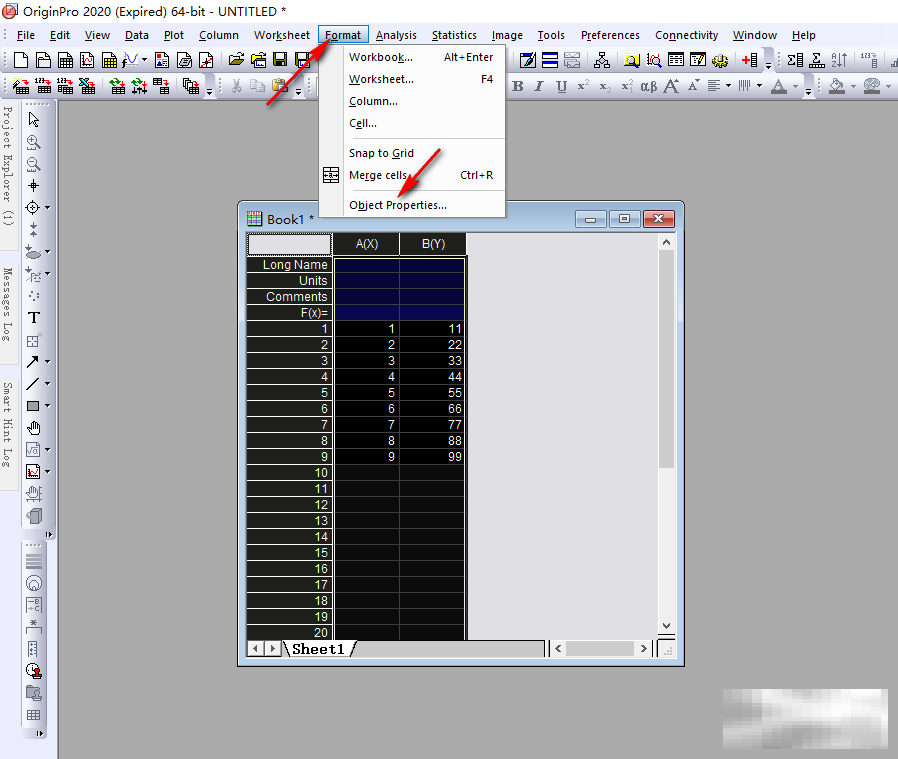
Task: Switch to the Sheet1 tab
Action: tap(318, 649)
